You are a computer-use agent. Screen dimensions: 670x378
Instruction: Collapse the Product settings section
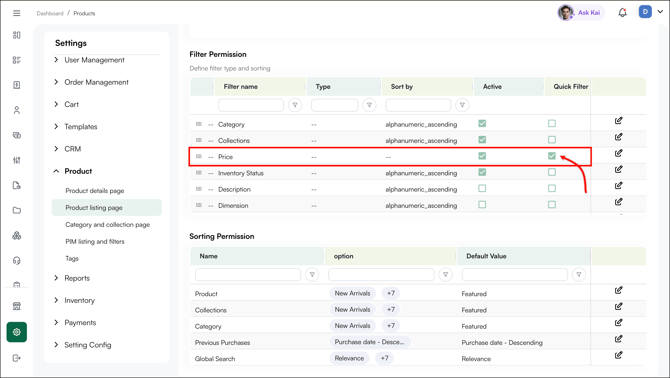point(73,171)
